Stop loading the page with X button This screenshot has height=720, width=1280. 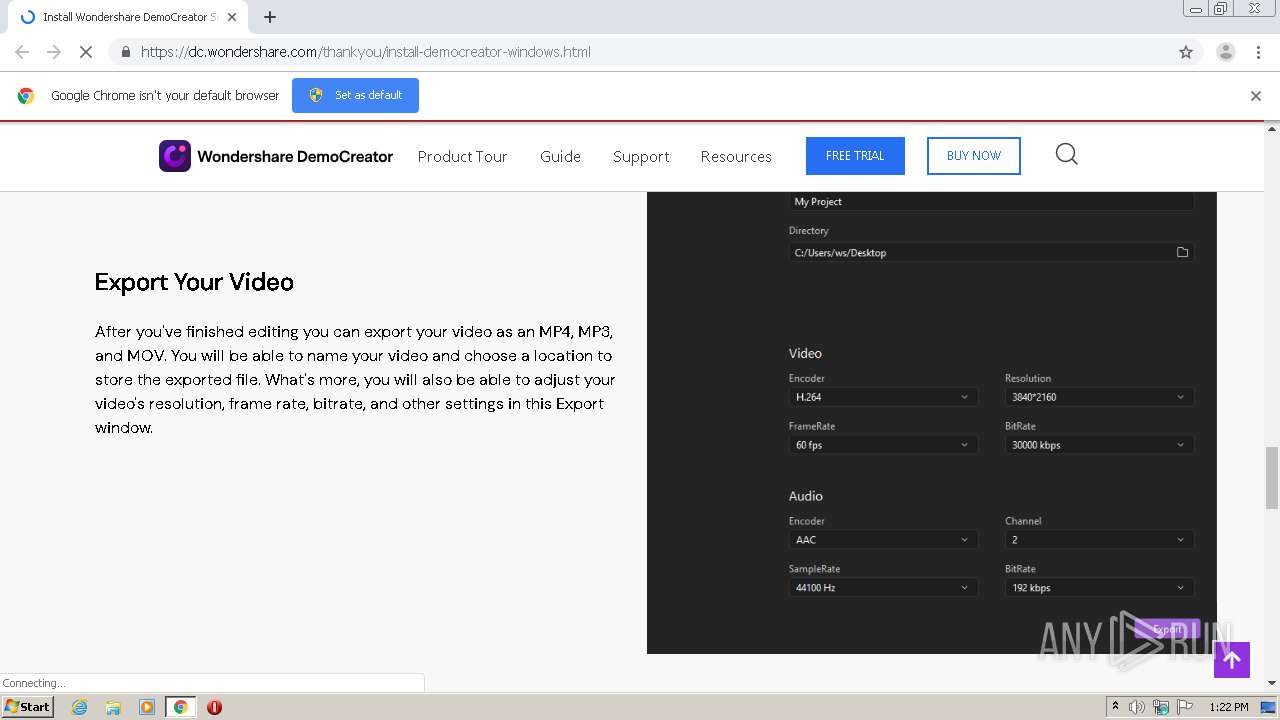tap(86, 52)
